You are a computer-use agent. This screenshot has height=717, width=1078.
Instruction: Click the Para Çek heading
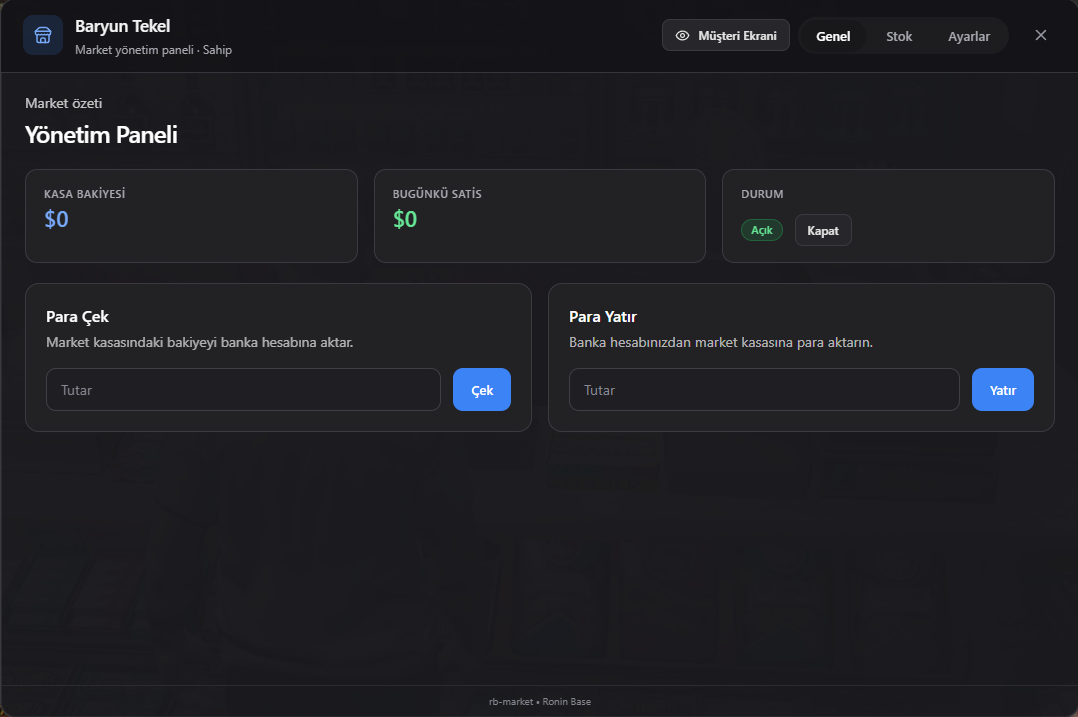point(77,317)
